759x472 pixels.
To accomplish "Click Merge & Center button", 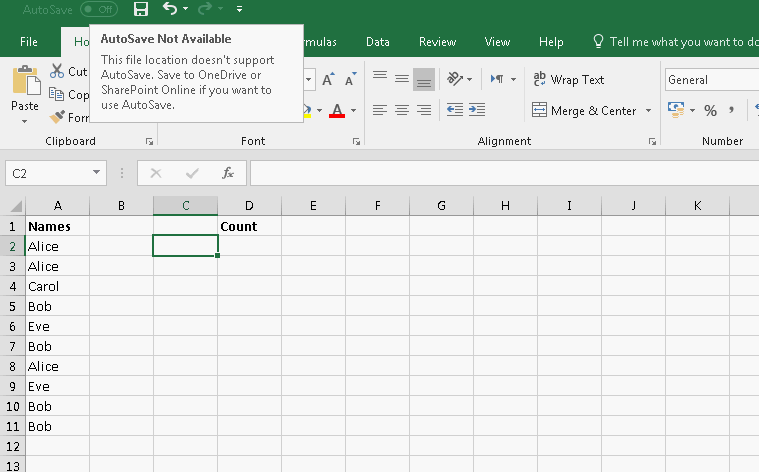I will [x=584, y=111].
